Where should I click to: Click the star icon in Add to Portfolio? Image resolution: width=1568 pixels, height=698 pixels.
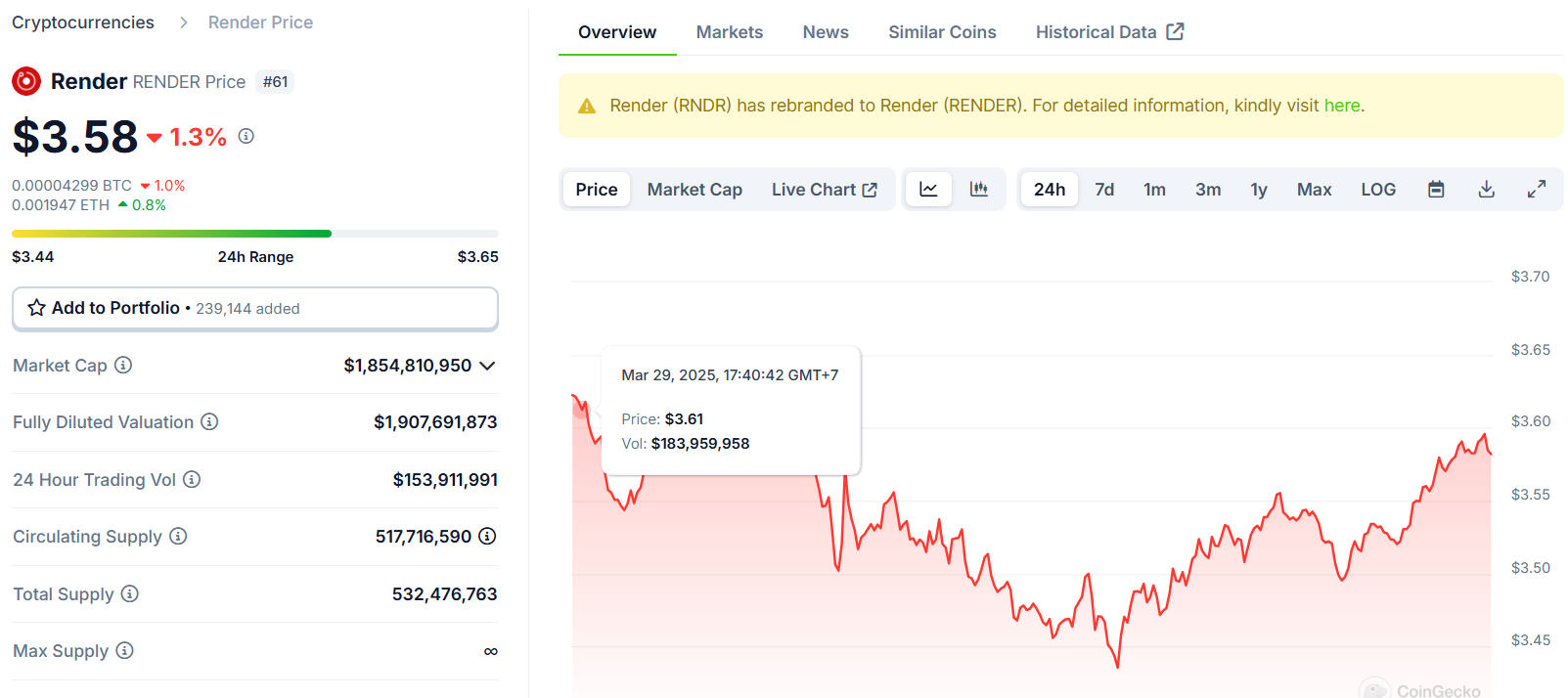[37, 308]
